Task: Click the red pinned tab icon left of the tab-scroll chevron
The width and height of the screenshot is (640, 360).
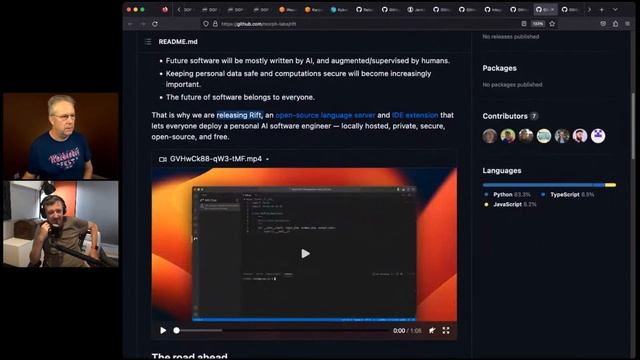Action: (x=165, y=9)
